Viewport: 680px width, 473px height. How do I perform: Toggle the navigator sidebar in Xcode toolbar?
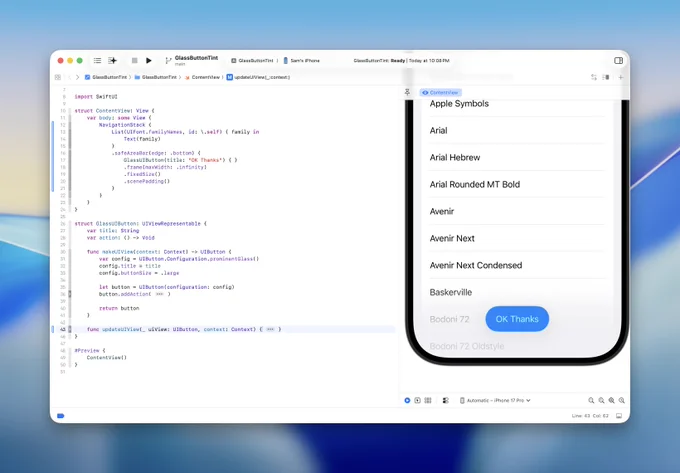(x=98, y=61)
